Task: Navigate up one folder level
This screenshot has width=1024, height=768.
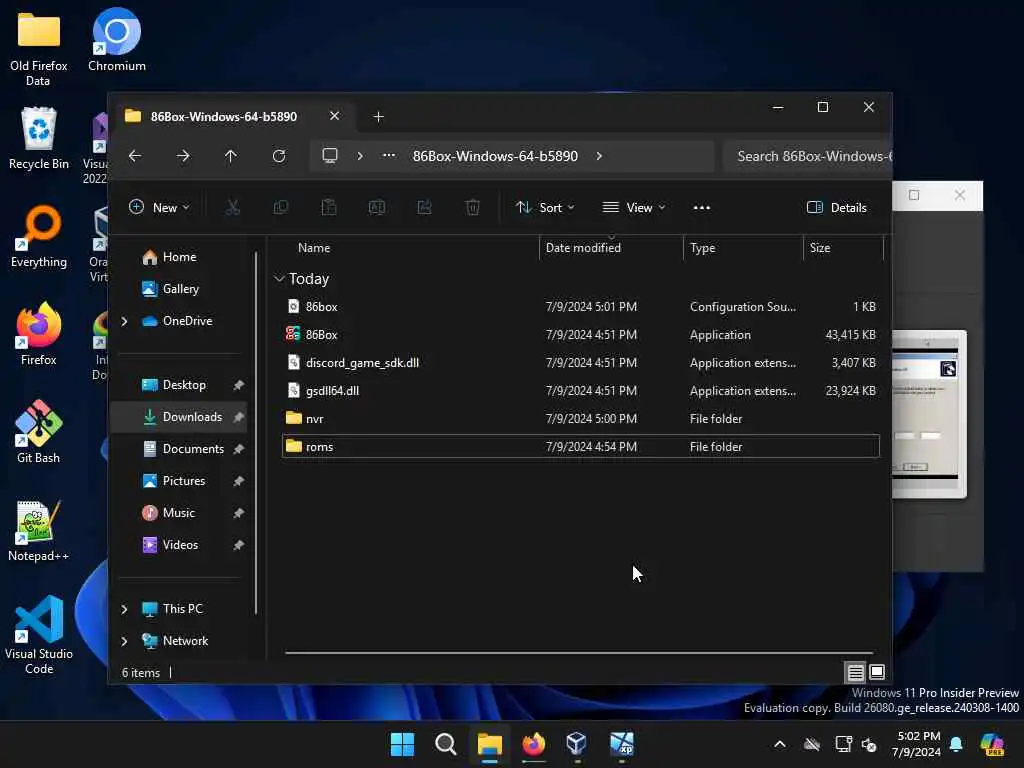Action: (231, 156)
